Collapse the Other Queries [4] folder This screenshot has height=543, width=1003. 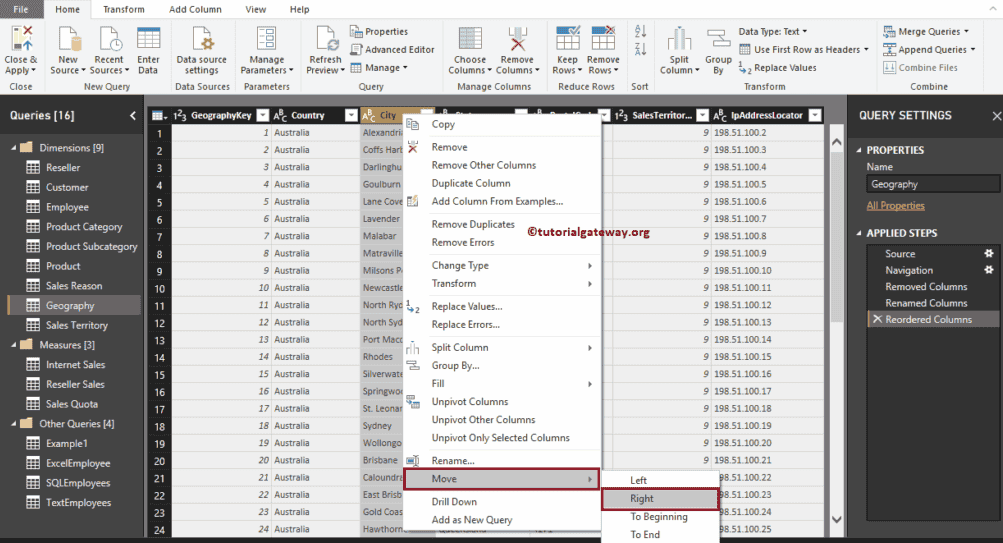tap(13, 423)
